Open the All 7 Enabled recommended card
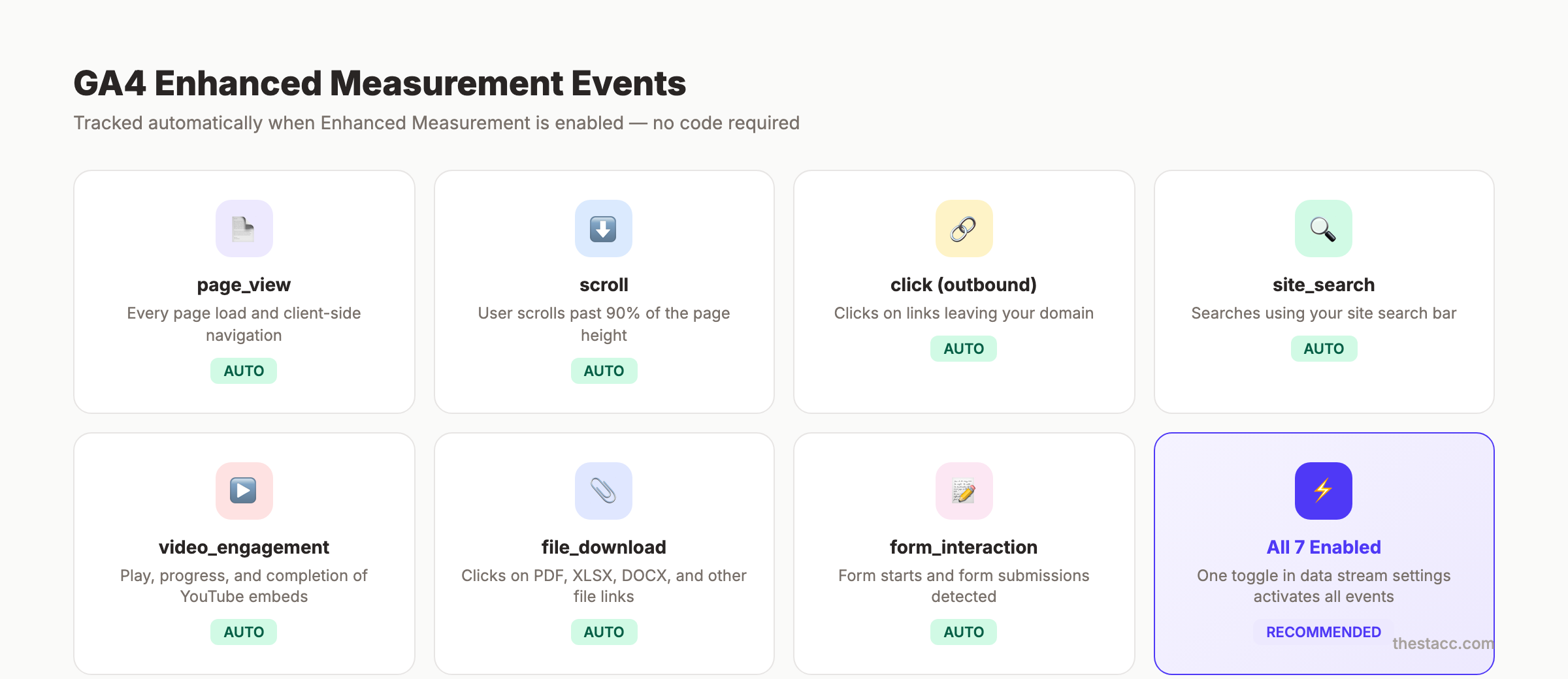This screenshot has width=1568, height=679. pos(1324,554)
